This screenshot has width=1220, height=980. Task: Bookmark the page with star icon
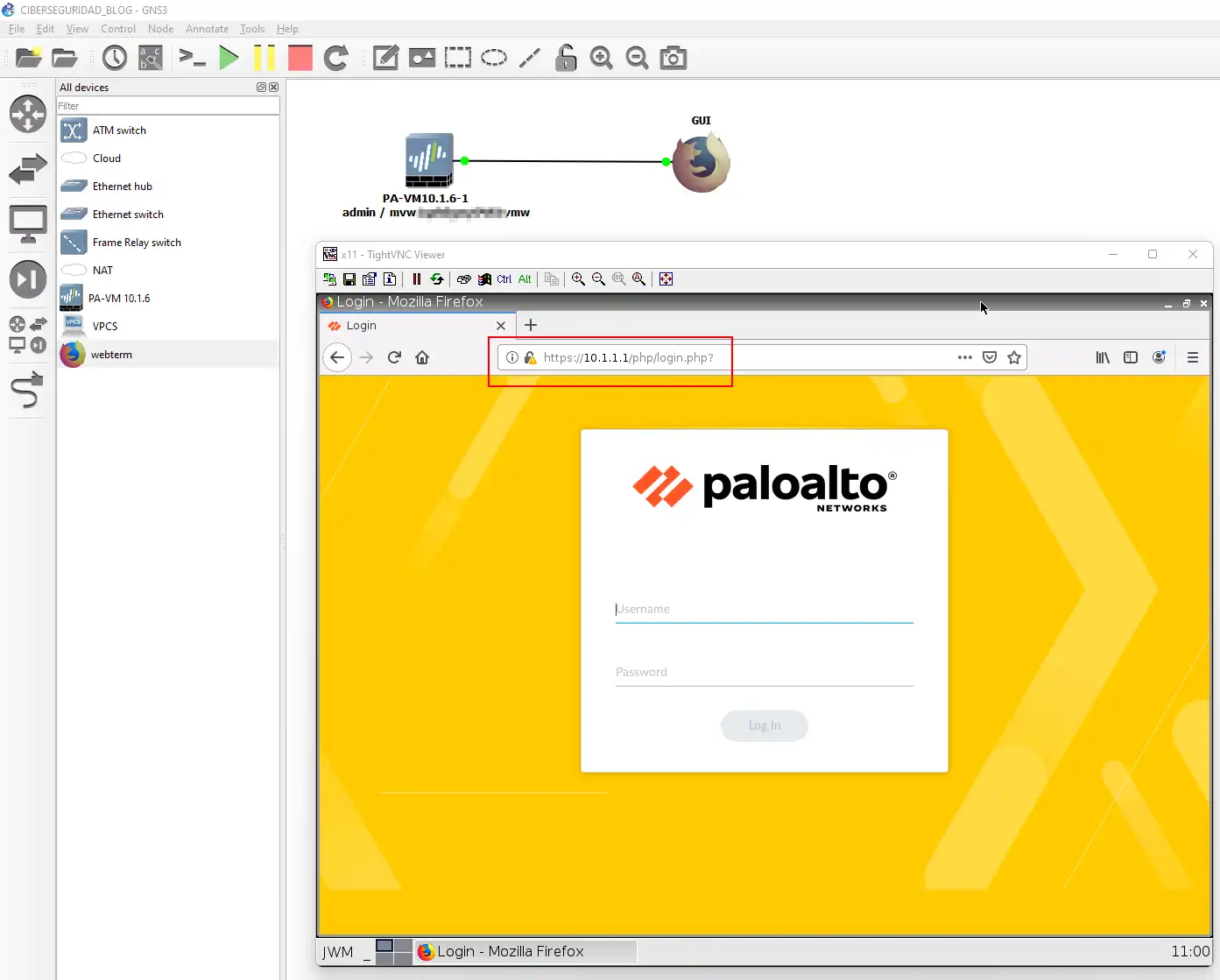tap(1014, 357)
